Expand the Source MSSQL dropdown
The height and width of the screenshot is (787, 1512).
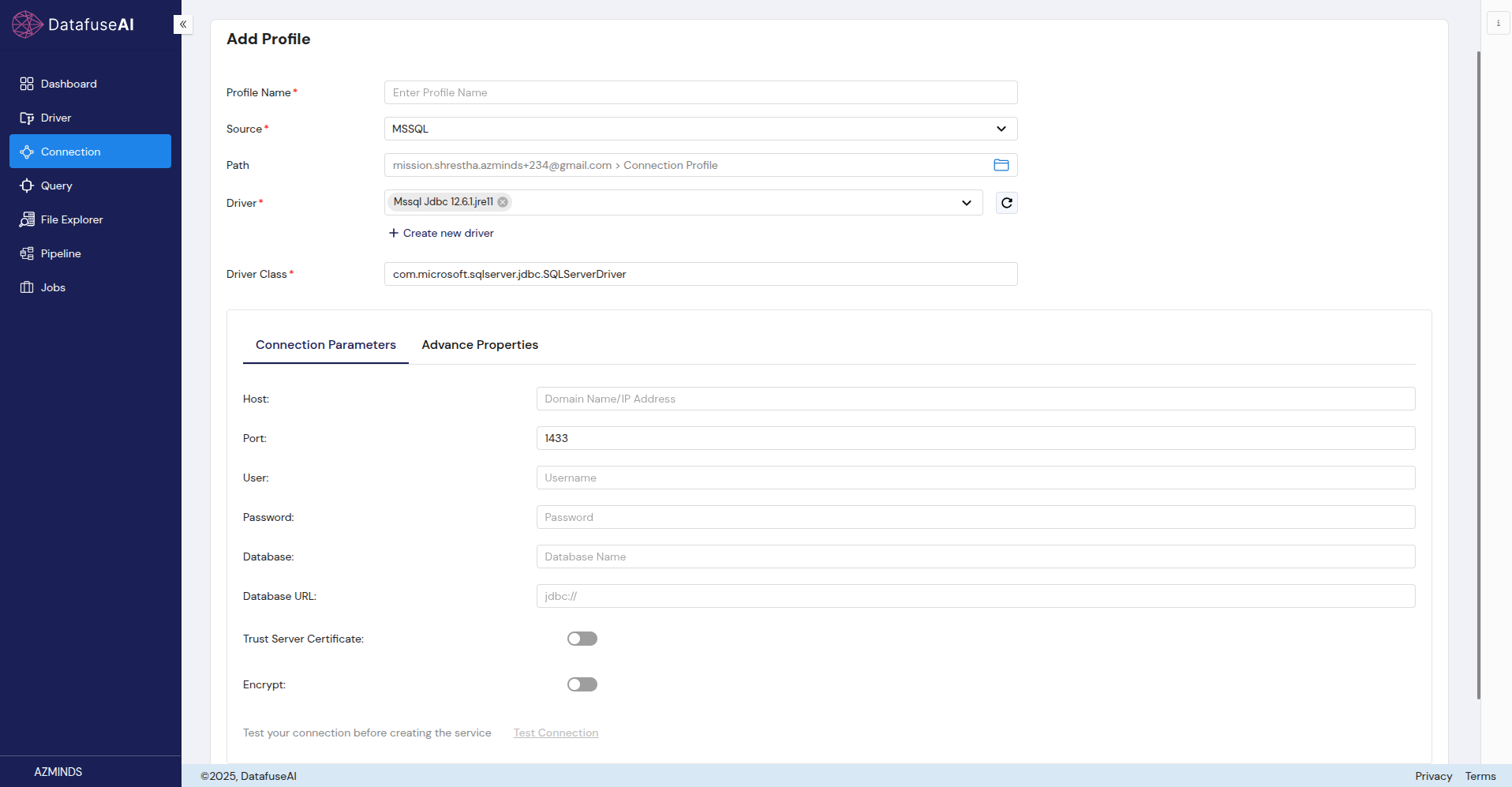1001,129
